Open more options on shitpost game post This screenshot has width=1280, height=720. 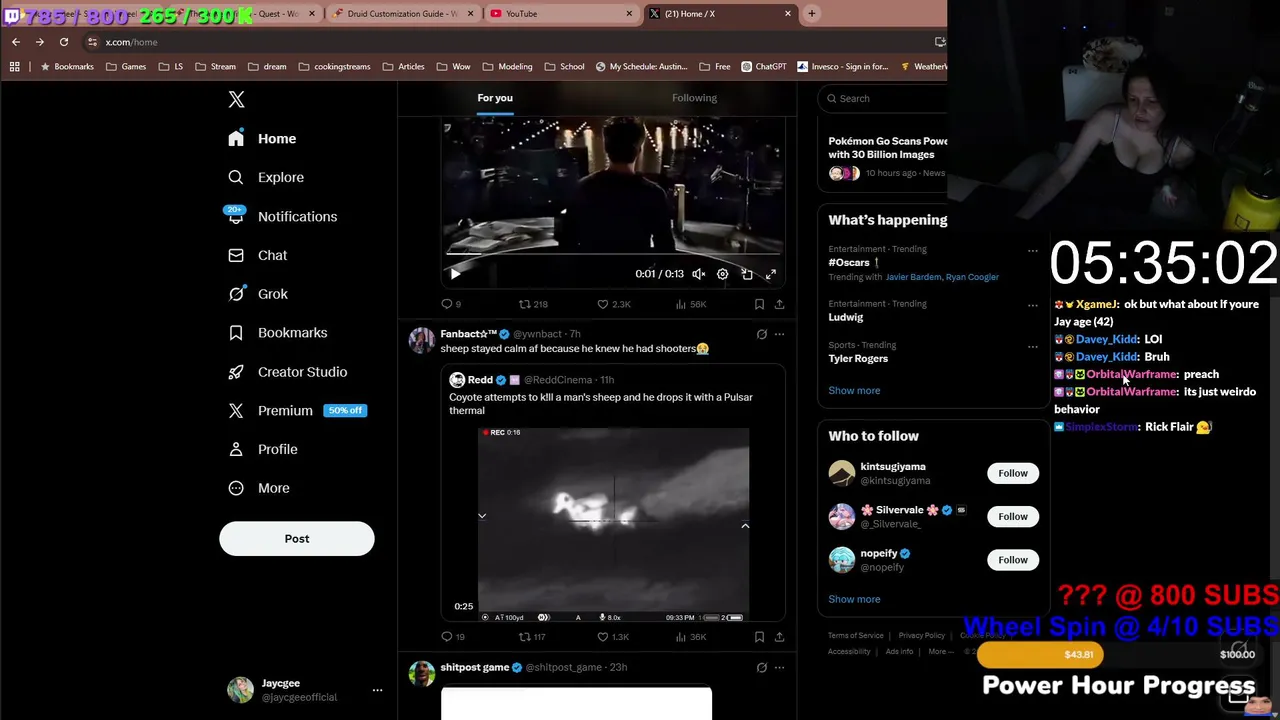[779, 667]
